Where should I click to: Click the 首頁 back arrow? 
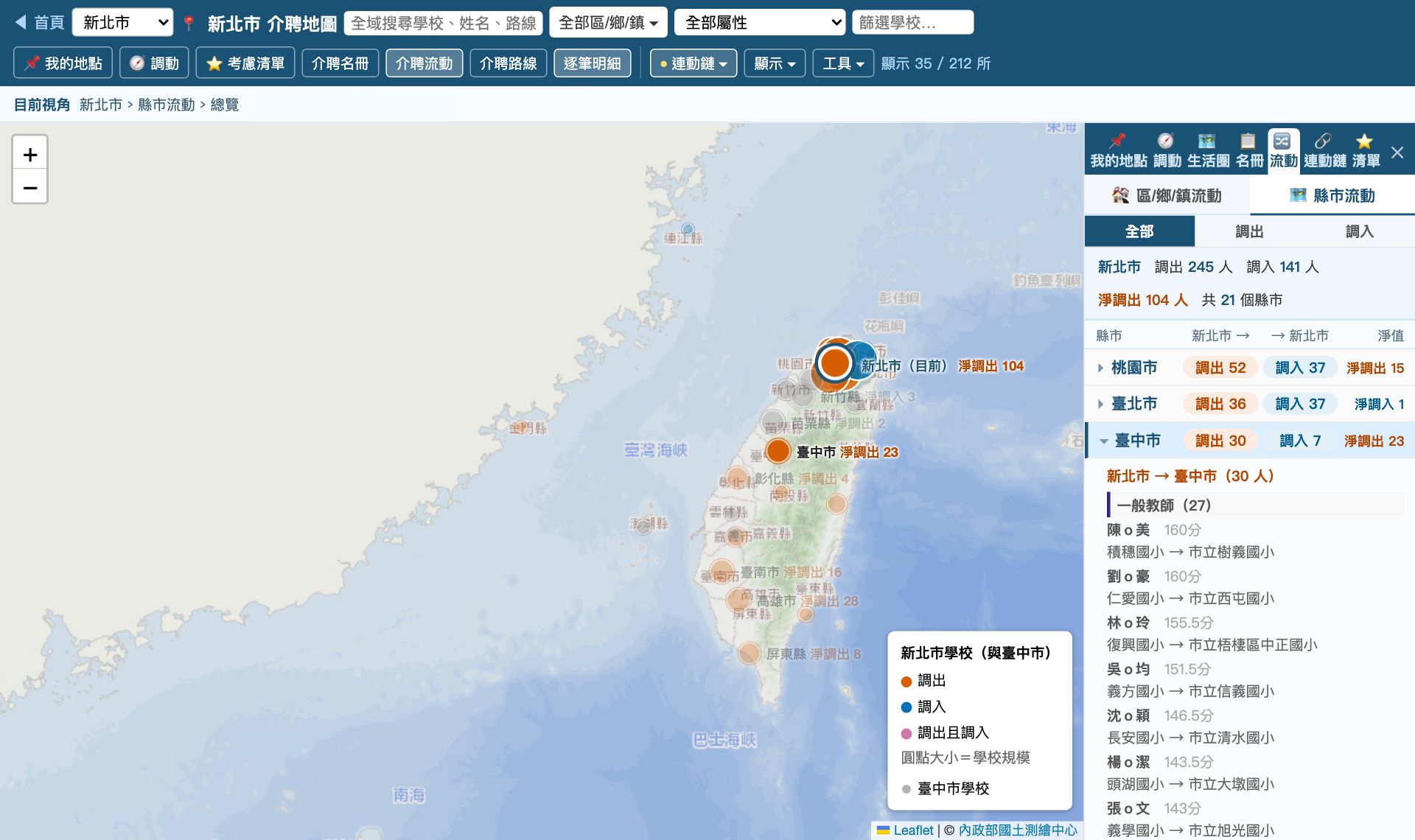point(40,23)
